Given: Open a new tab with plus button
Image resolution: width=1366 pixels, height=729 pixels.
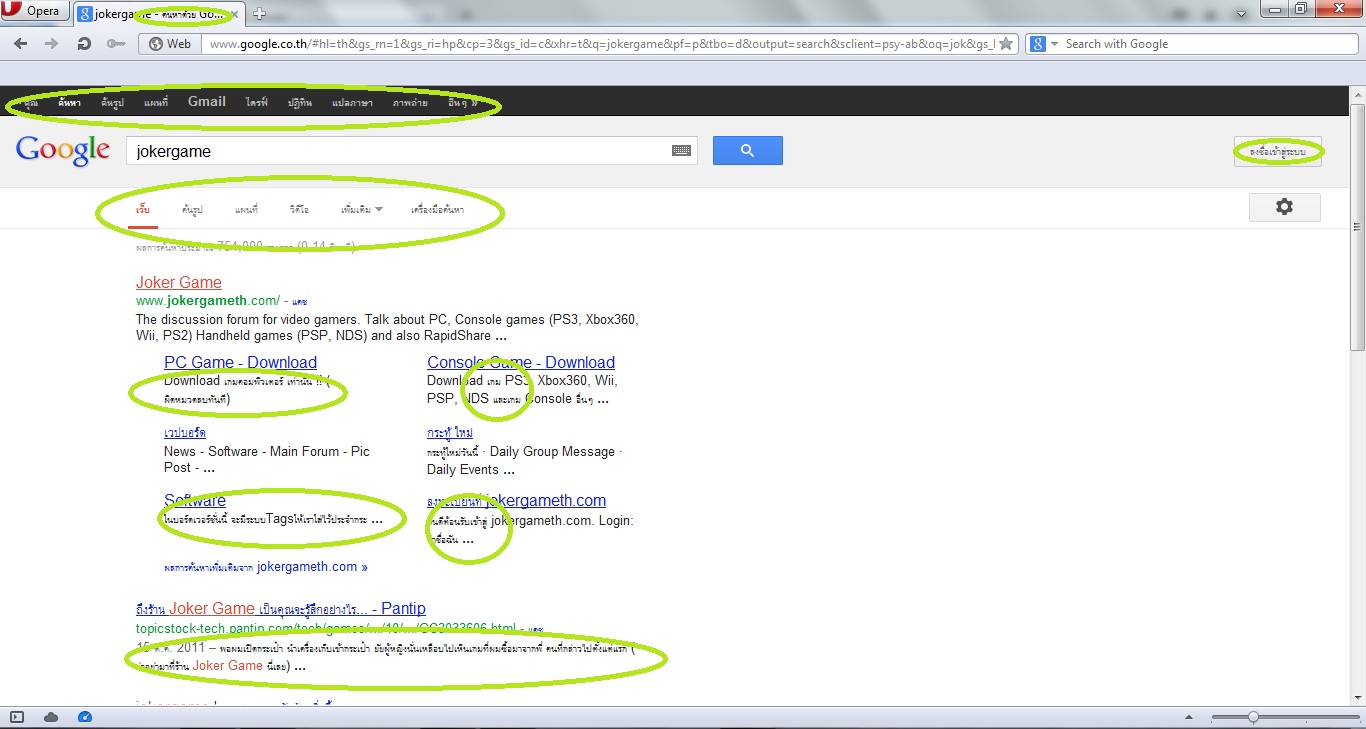Looking at the screenshot, I should tap(259, 14).
